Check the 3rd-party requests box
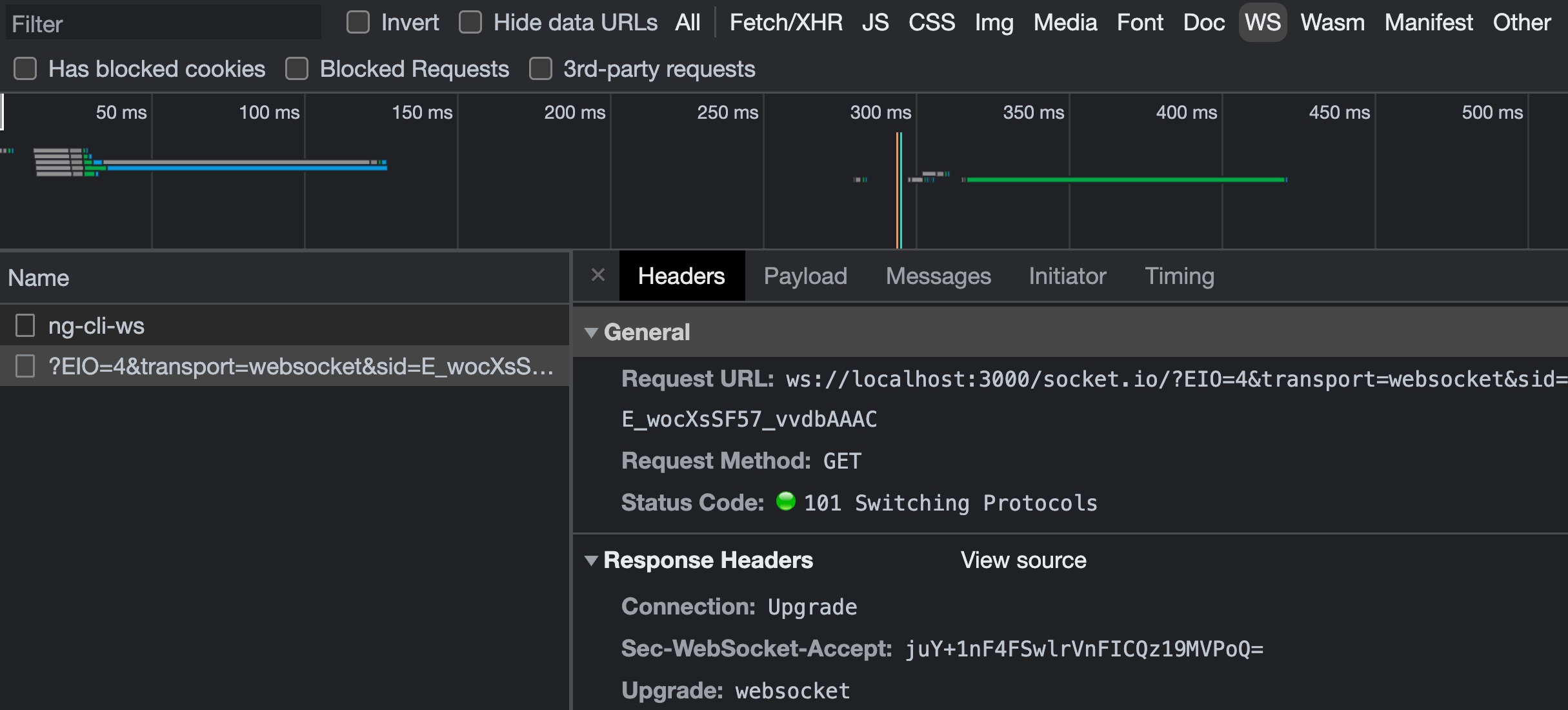This screenshot has width=1568, height=710. pos(540,68)
